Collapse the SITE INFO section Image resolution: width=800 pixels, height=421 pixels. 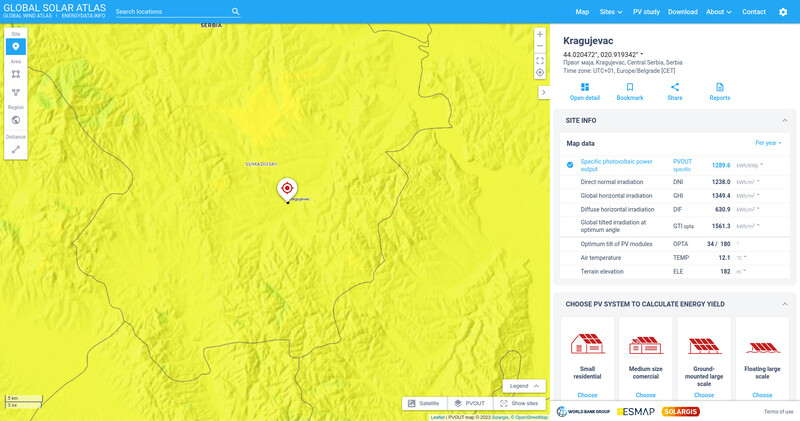(x=782, y=120)
